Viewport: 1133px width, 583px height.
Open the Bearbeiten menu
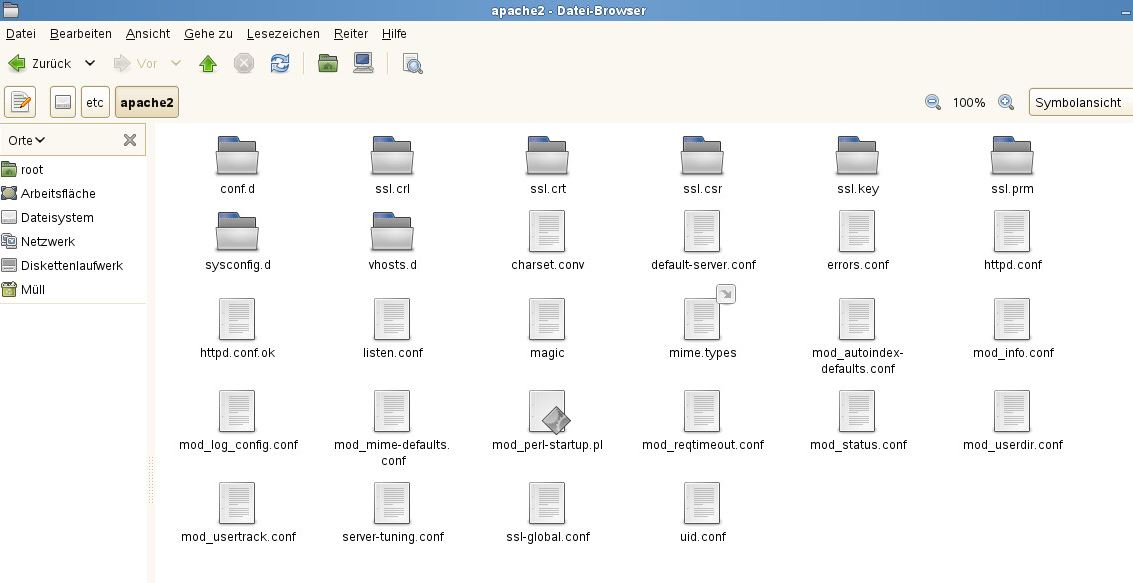(x=81, y=34)
